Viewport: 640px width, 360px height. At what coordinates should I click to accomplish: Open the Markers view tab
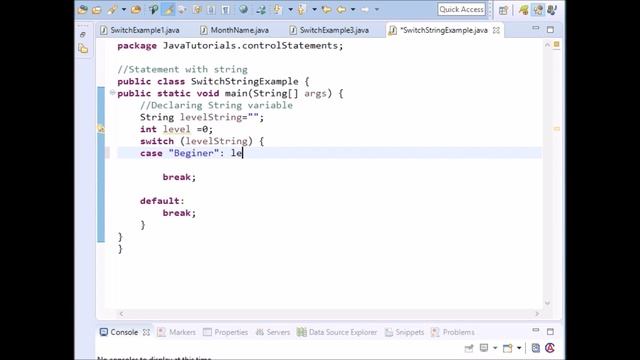177,332
